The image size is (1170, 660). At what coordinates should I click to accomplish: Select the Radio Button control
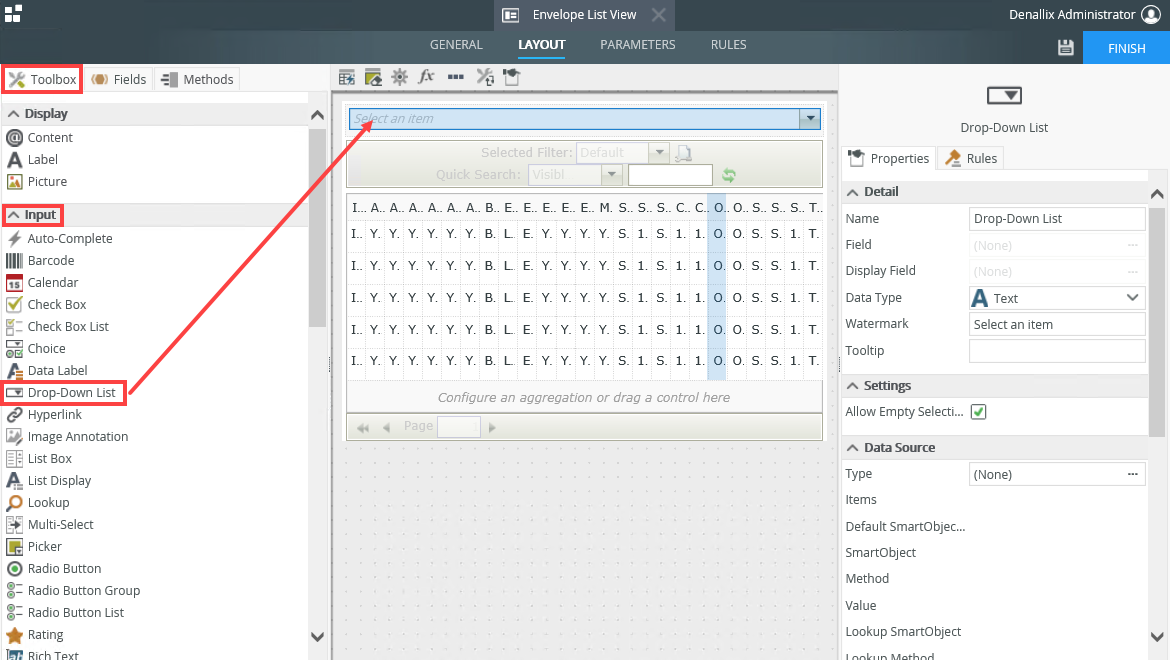(x=64, y=568)
